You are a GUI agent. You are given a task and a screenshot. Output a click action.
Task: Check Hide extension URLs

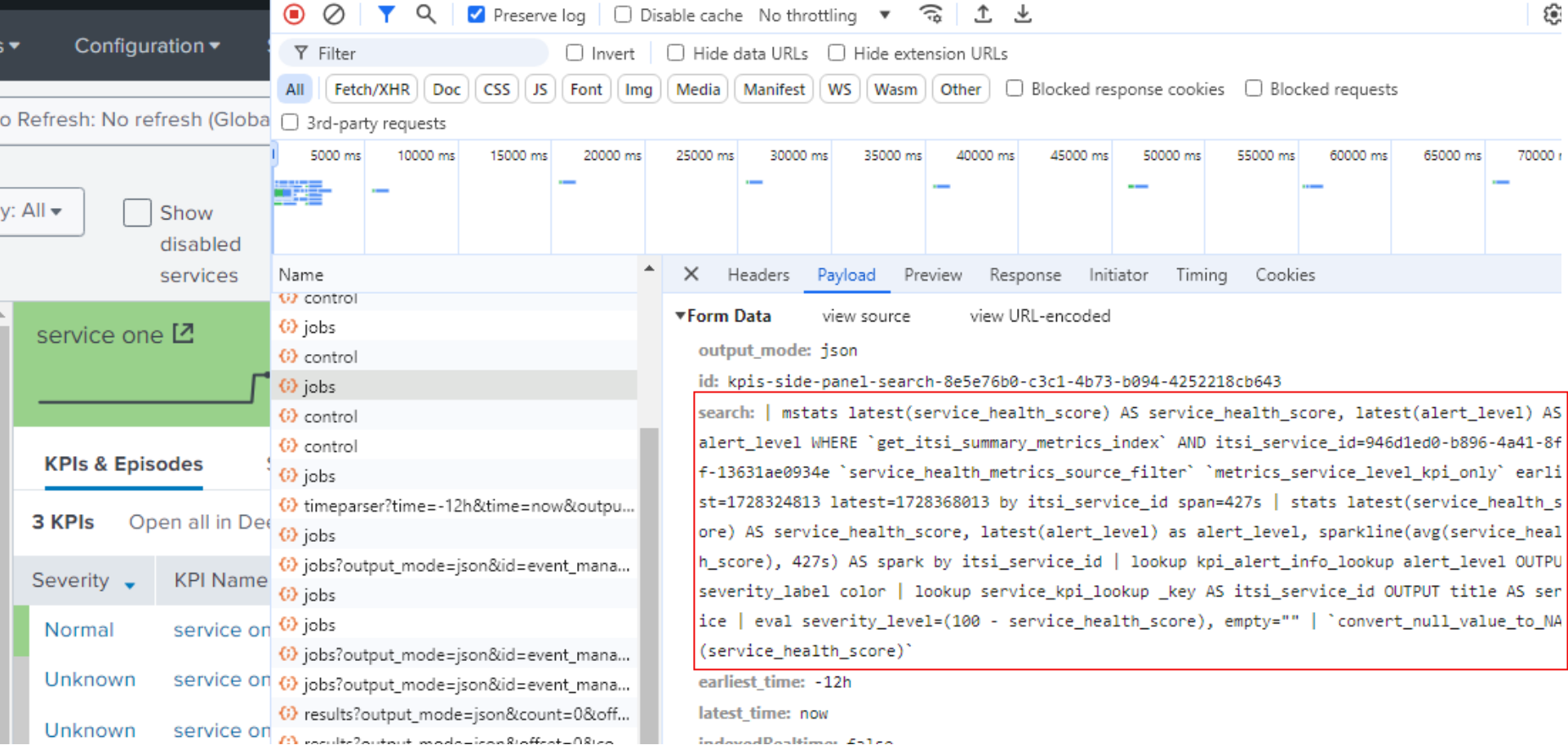point(837,52)
